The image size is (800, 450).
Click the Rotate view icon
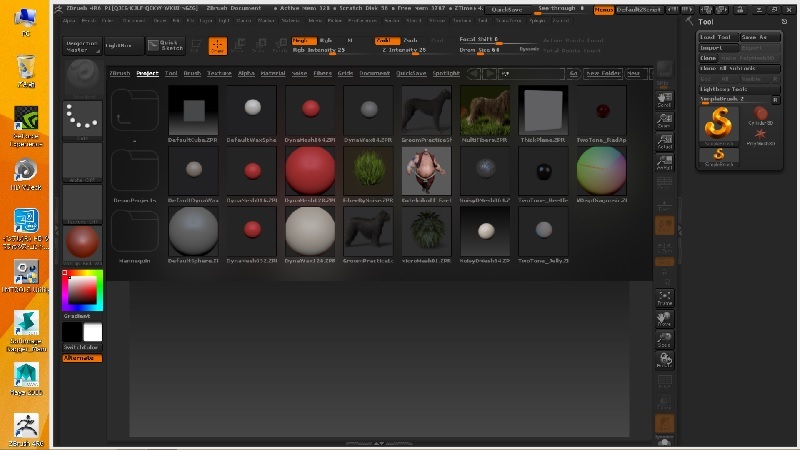(x=664, y=360)
